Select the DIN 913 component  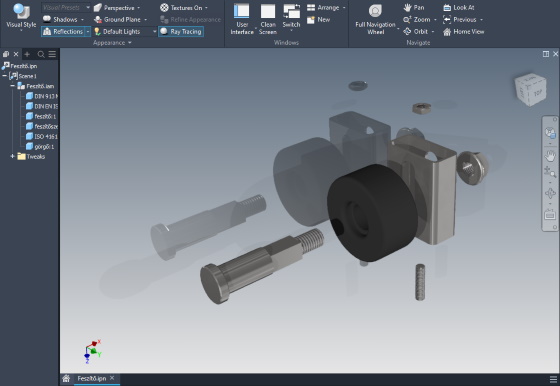pyautogui.click(x=42, y=96)
